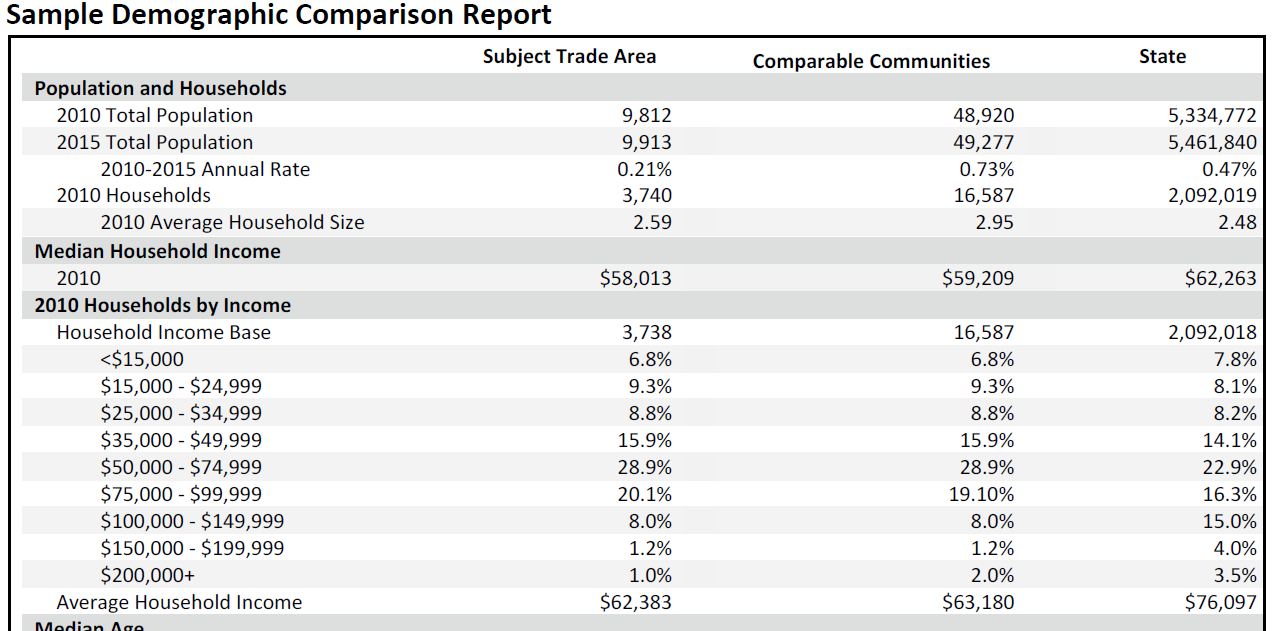Screen dimensions: 1276x631
Task: Click the 'Household Income Base' row label
Action: click(x=163, y=332)
